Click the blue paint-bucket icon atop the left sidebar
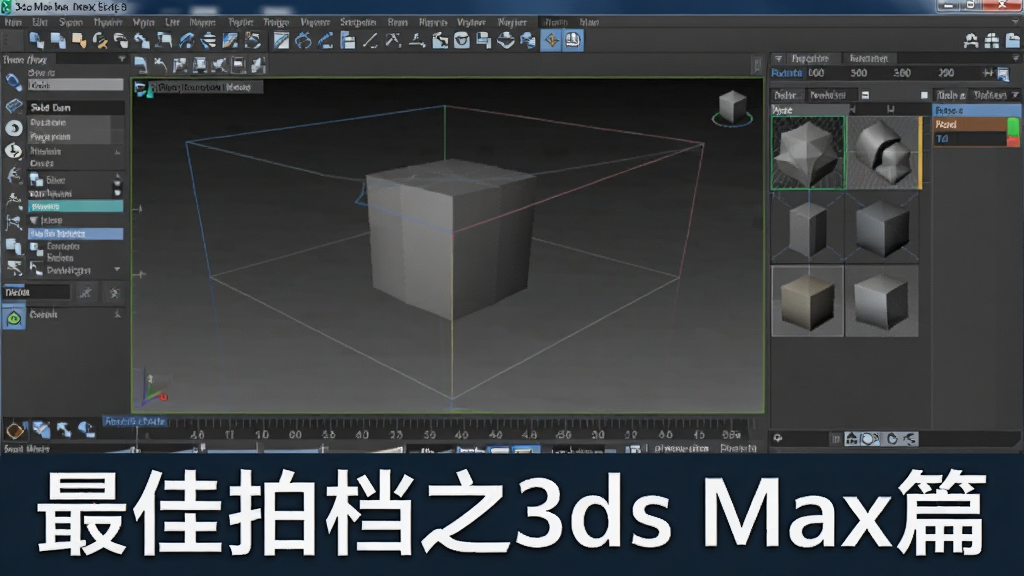 [x=13, y=82]
